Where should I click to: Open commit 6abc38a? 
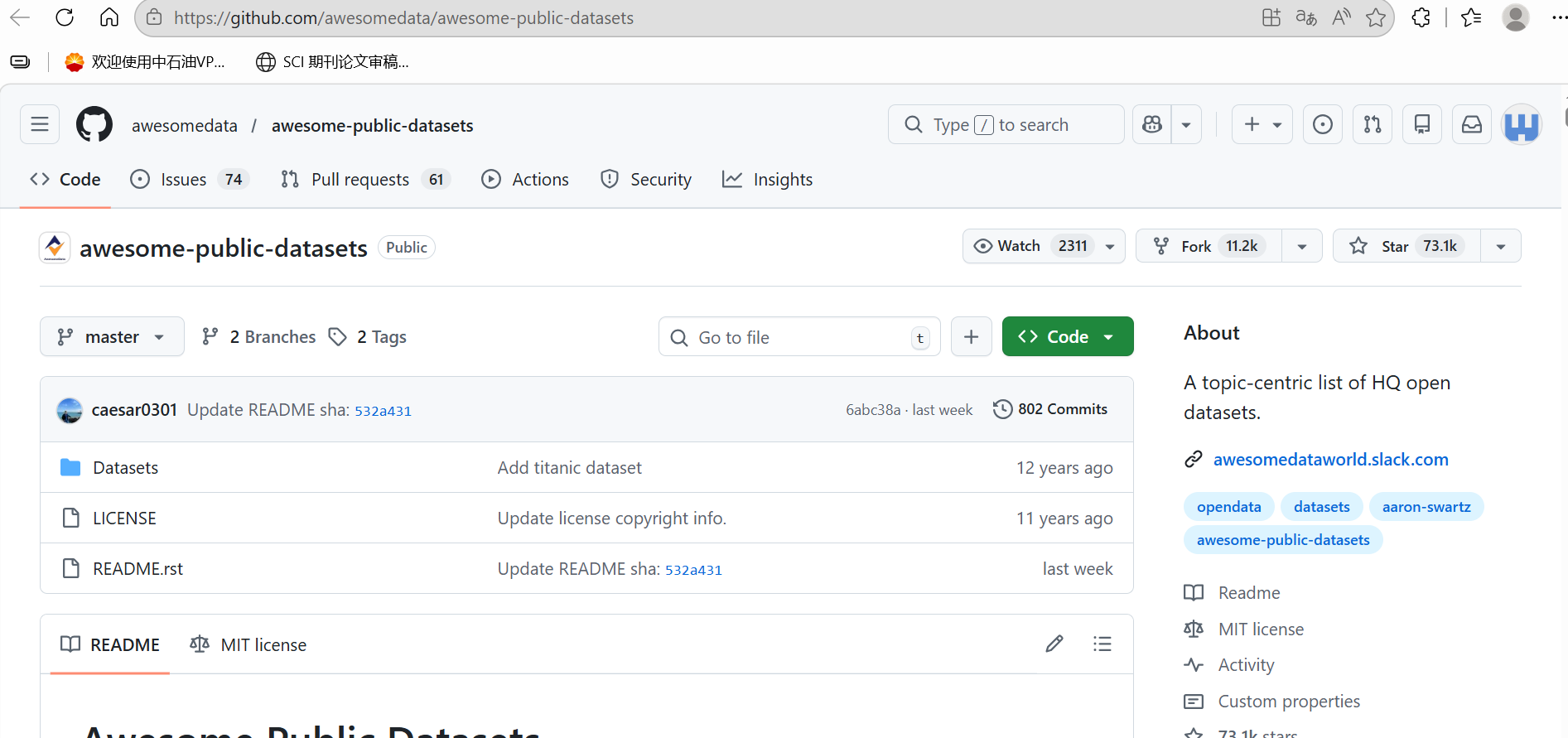[873, 410]
